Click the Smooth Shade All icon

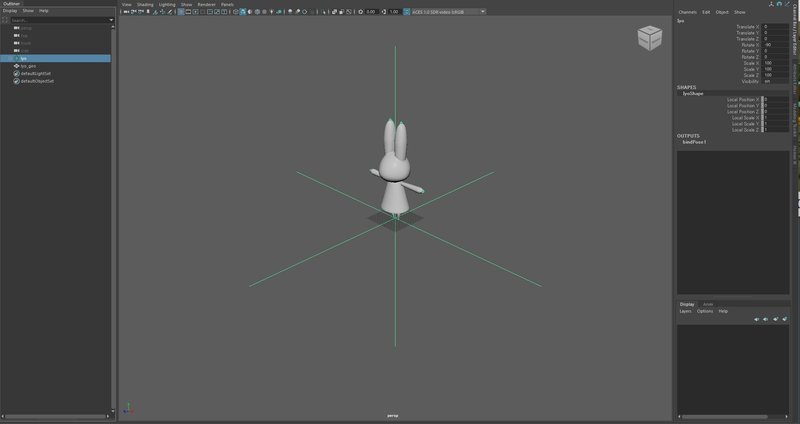coord(242,11)
